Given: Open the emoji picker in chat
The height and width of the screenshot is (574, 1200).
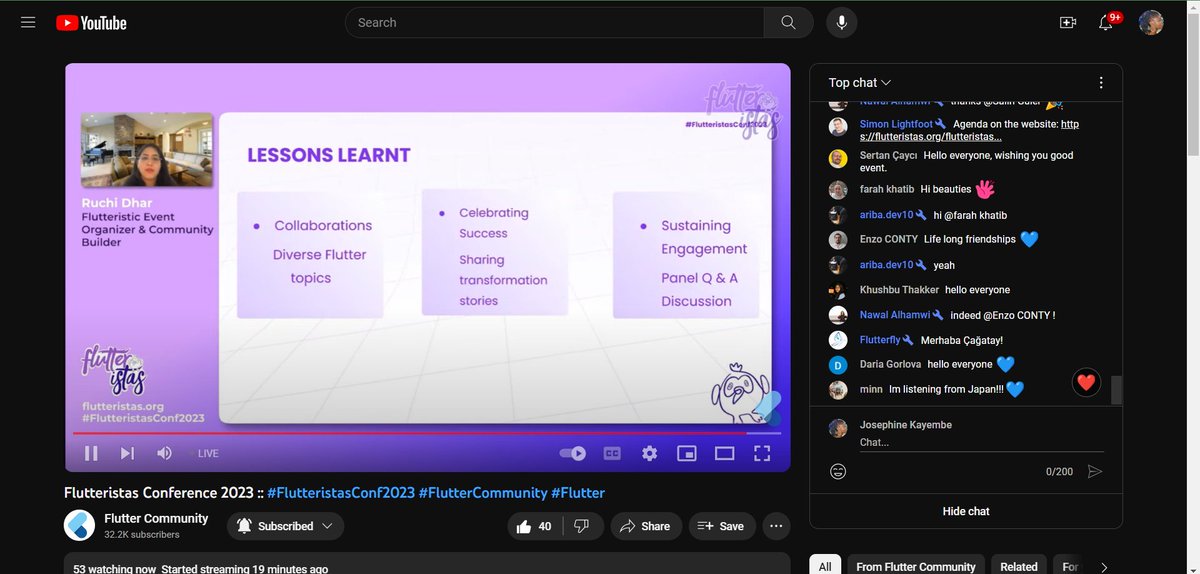Looking at the screenshot, I should click(838, 471).
